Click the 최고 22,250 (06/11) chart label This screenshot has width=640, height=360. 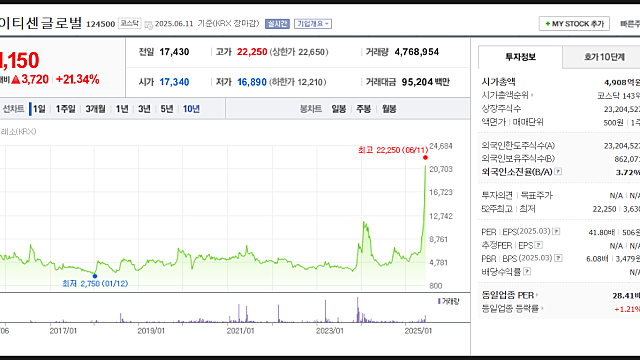pos(393,150)
